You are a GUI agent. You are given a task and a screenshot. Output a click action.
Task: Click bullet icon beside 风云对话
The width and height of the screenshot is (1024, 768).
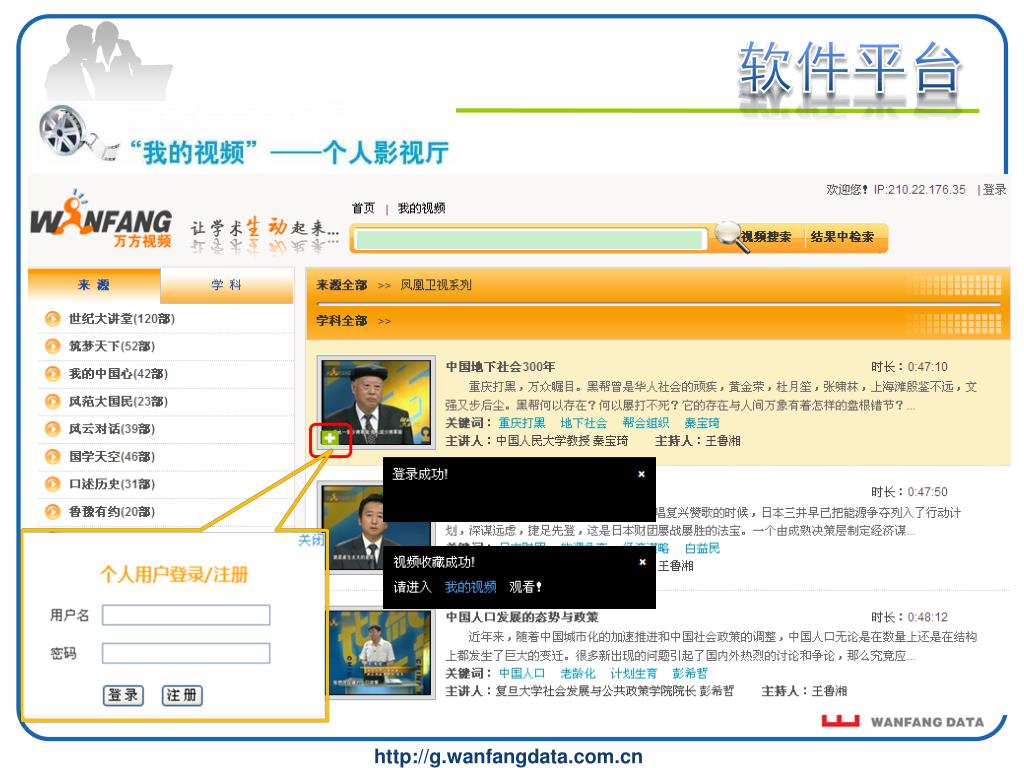[x=52, y=428]
